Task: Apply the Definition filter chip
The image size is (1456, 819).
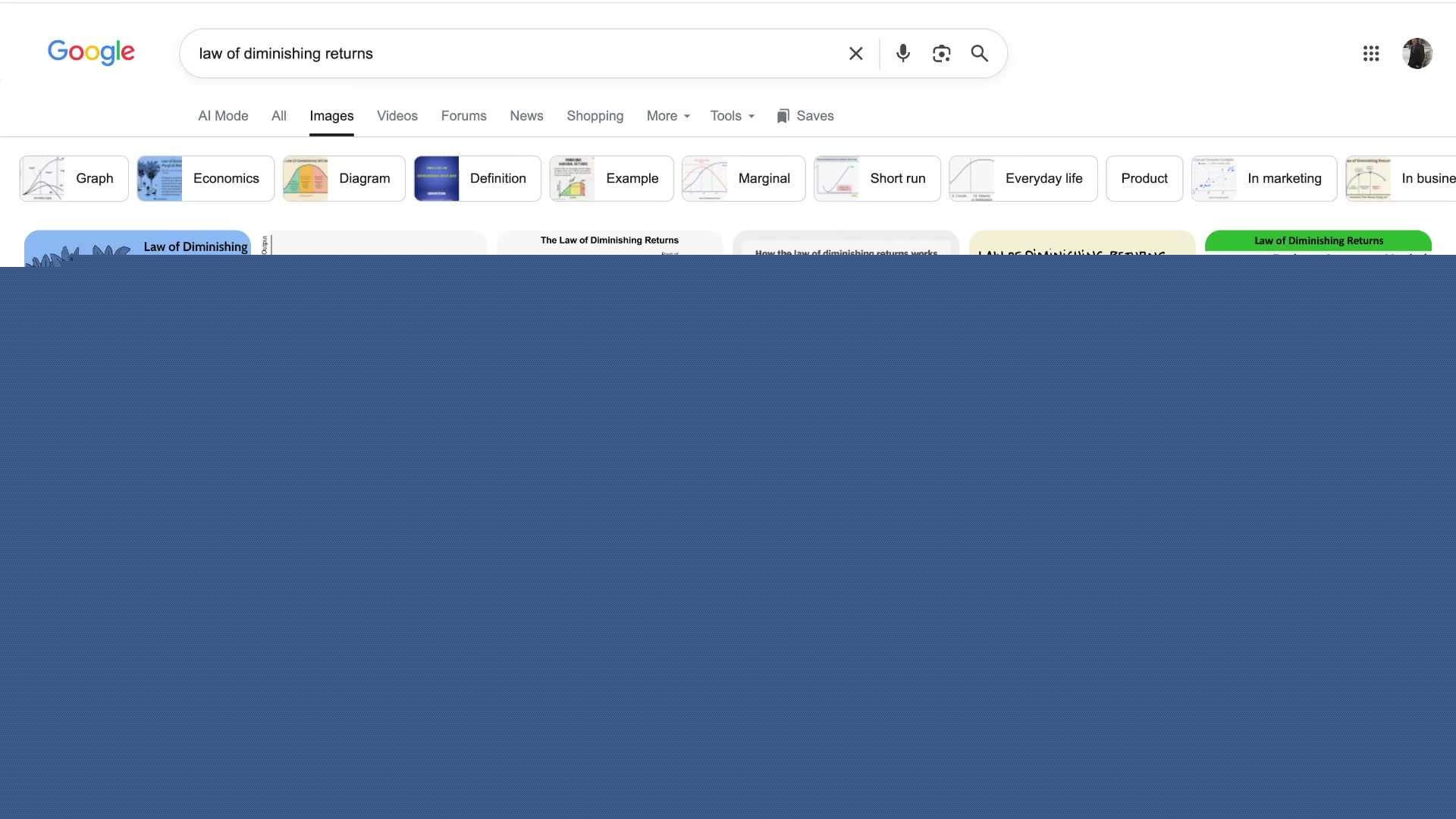Action: pos(477,179)
